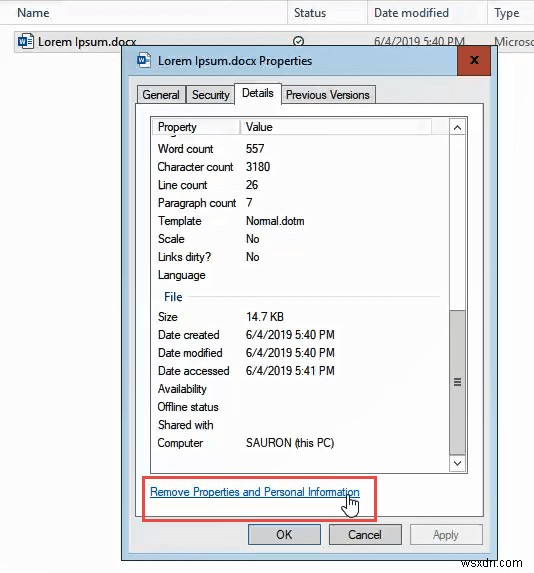Click the Property column header
Viewport: 534px width, 573px height.
(196, 127)
